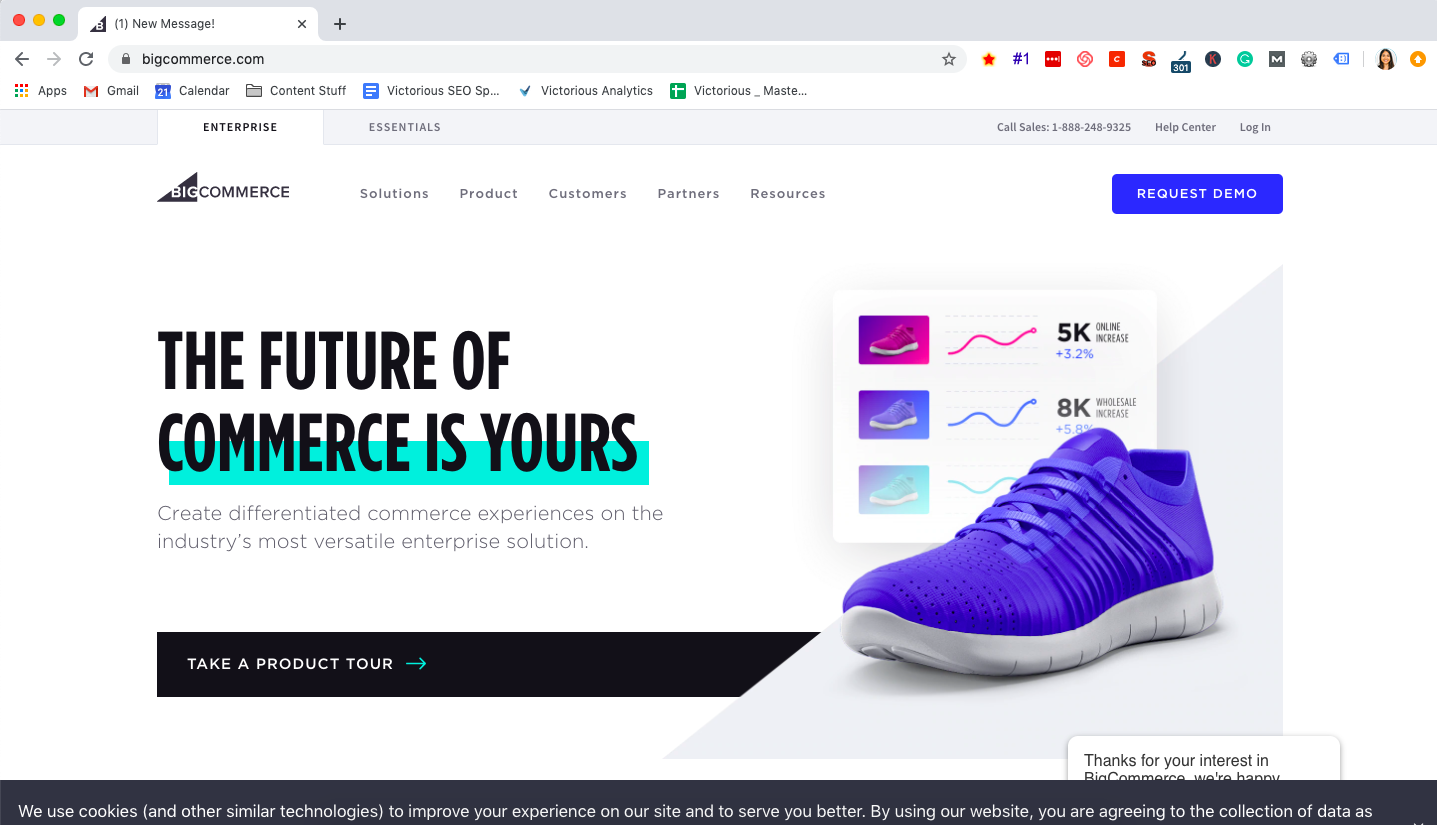The image size is (1437, 825).
Task: Select the Enterprise tab
Action: coord(240,127)
